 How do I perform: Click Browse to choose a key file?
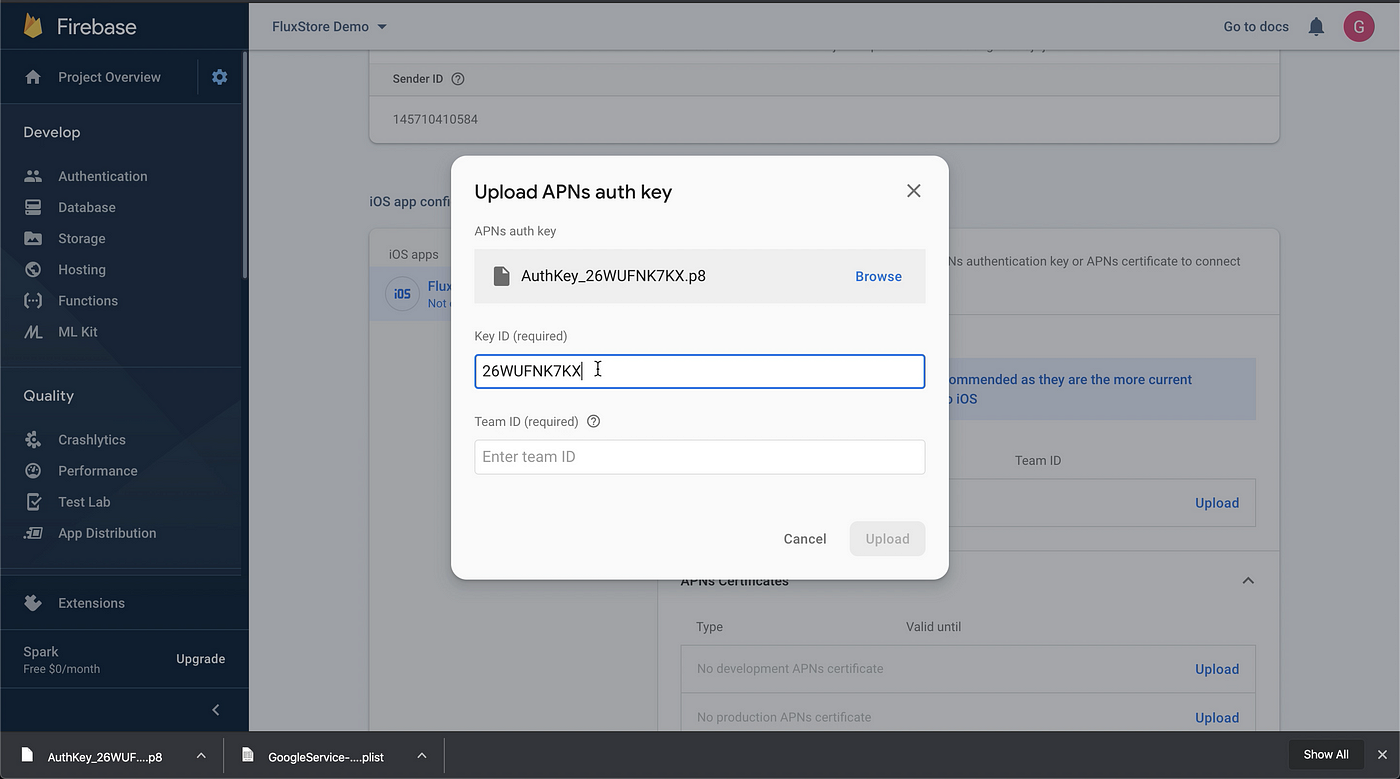878,276
